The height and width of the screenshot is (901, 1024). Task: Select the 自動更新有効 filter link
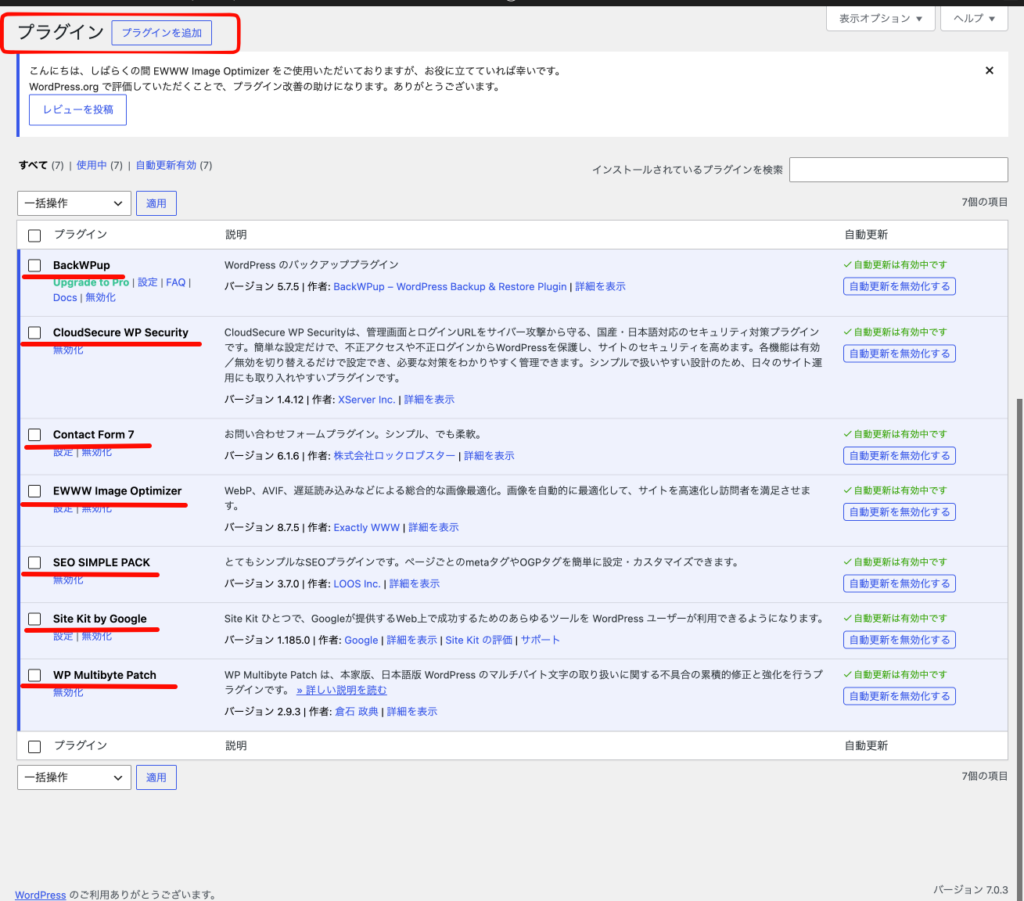pyautogui.click(x=166, y=165)
